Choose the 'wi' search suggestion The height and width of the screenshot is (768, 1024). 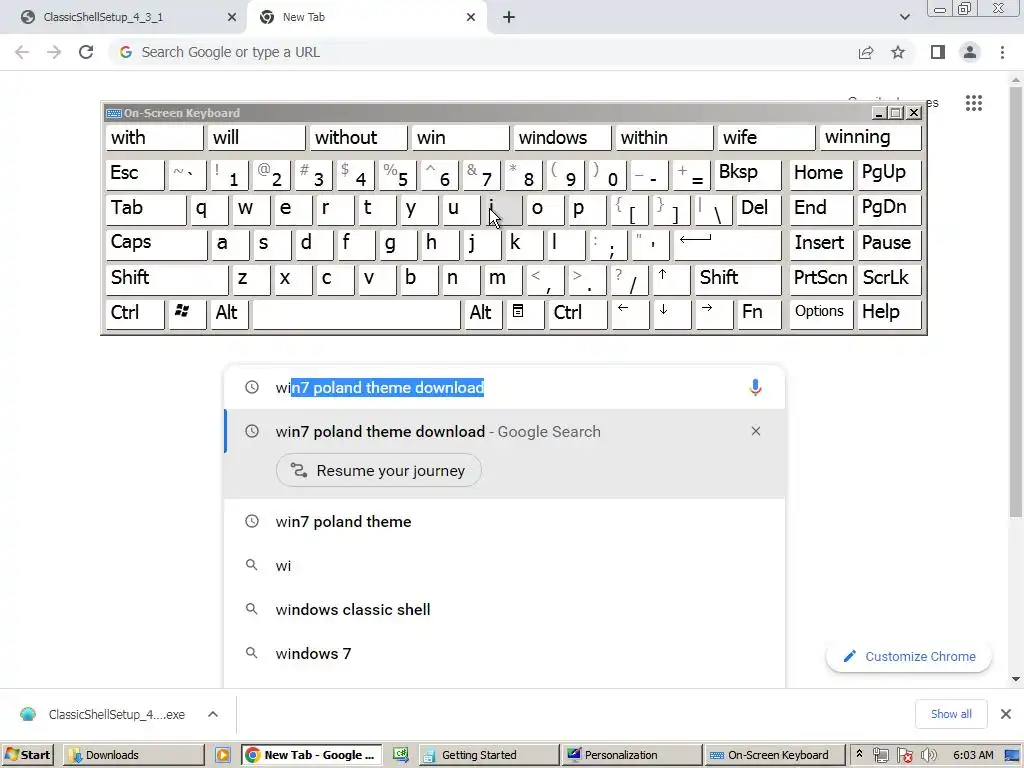point(504,566)
